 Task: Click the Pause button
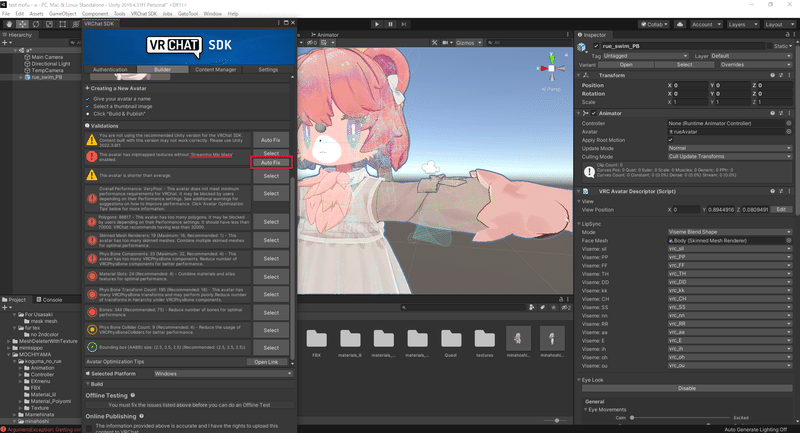390,24
